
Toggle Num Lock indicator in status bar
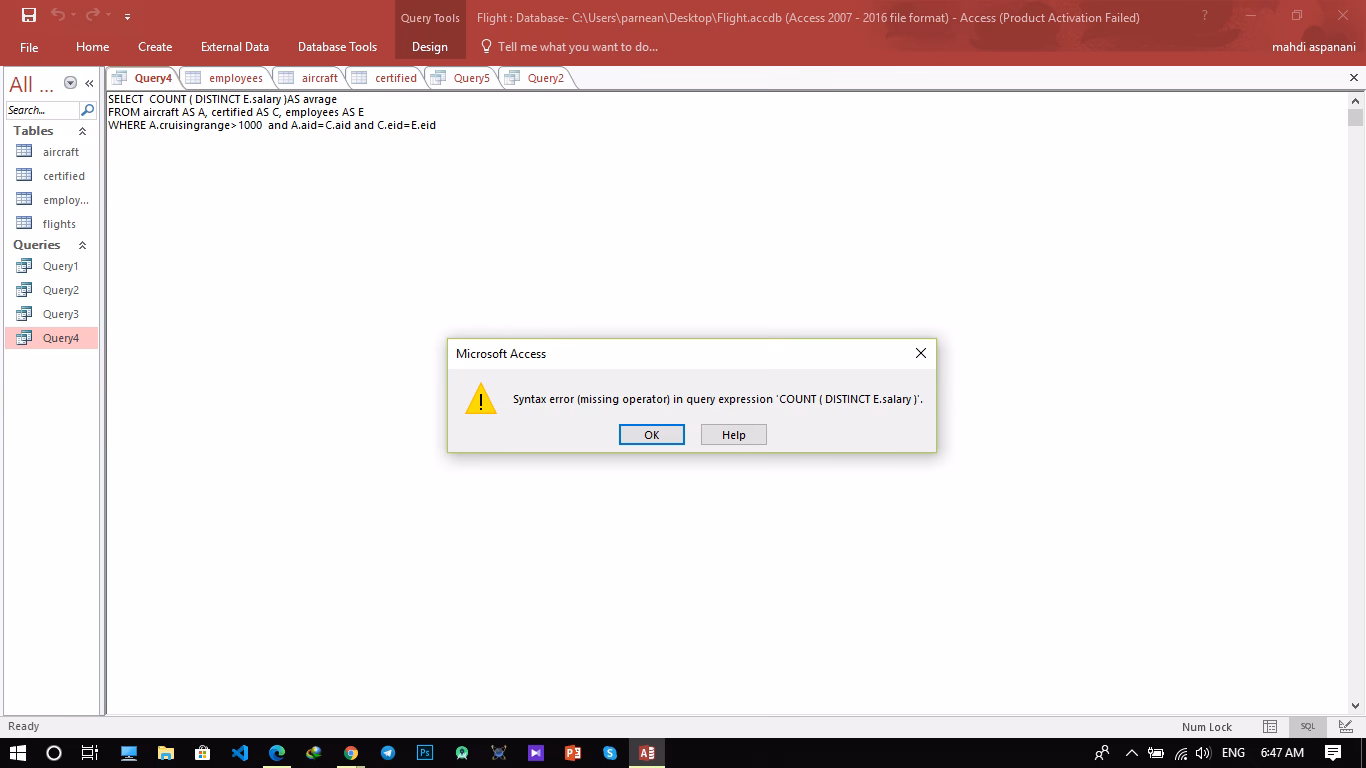click(x=1208, y=727)
